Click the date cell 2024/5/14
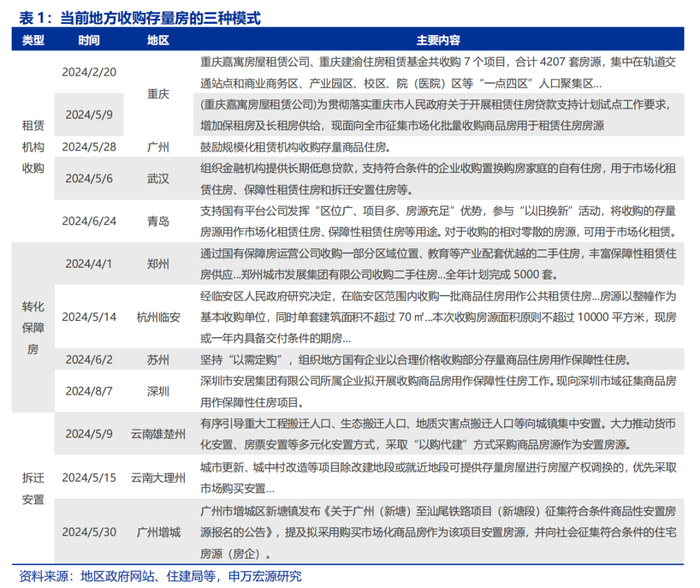The height and width of the screenshot is (588, 700). point(89,317)
